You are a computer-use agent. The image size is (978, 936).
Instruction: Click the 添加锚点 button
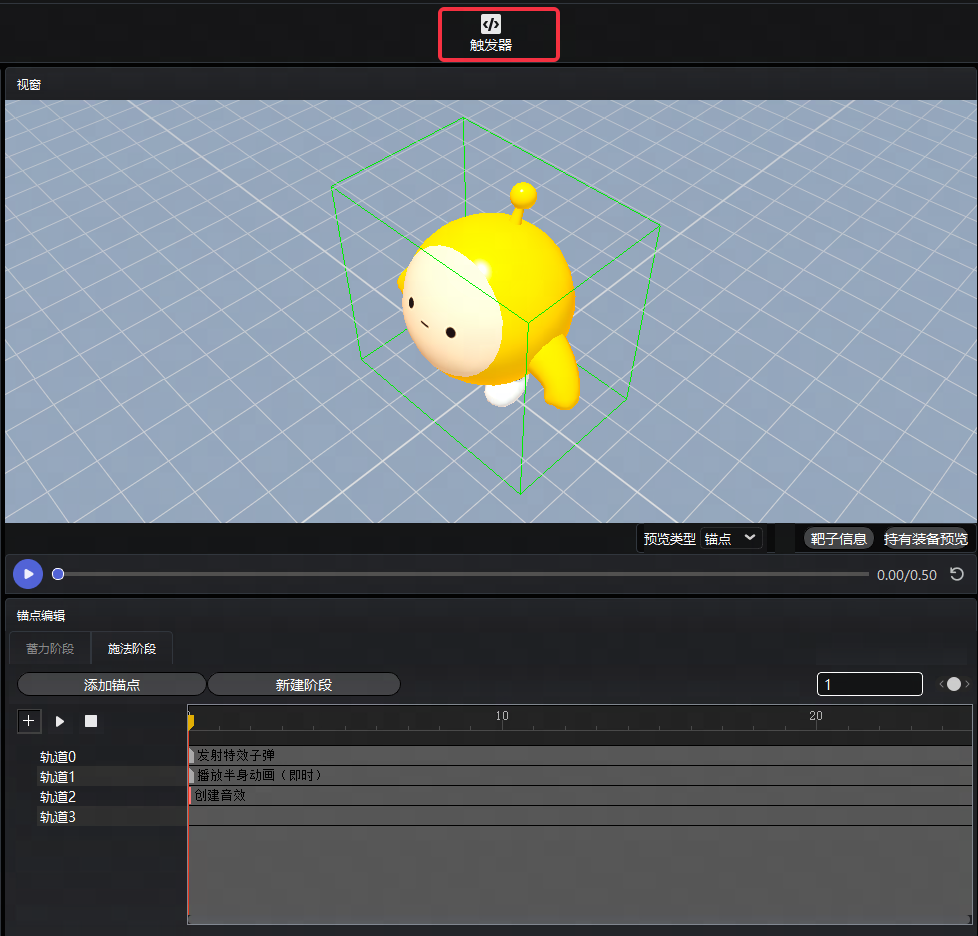(112, 684)
